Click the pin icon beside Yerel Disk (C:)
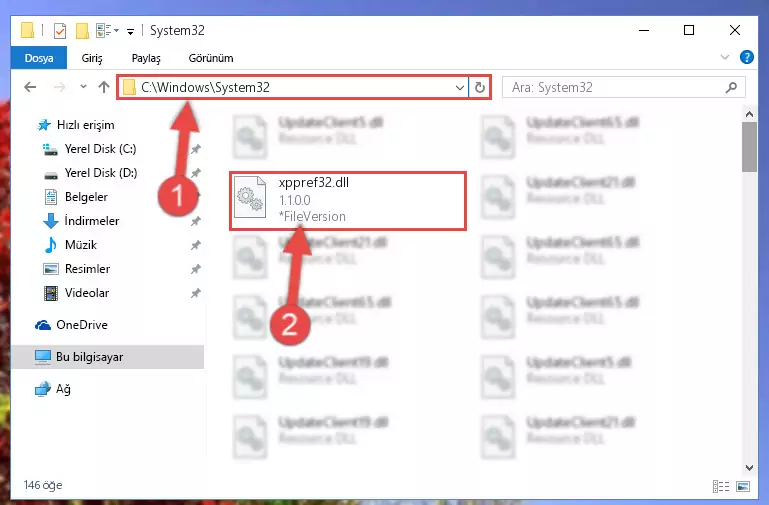 pyautogui.click(x=195, y=149)
